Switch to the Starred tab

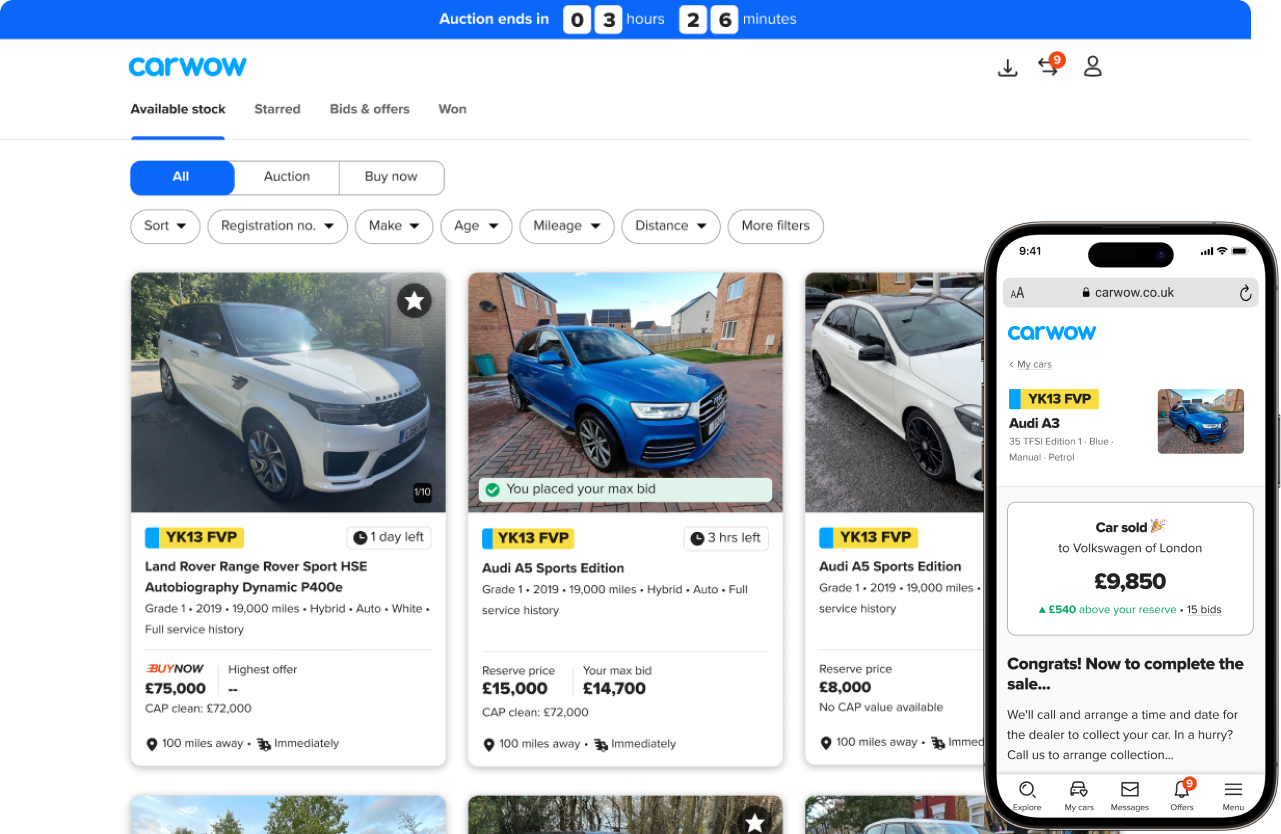pyautogui.click(x=277, y=109)
